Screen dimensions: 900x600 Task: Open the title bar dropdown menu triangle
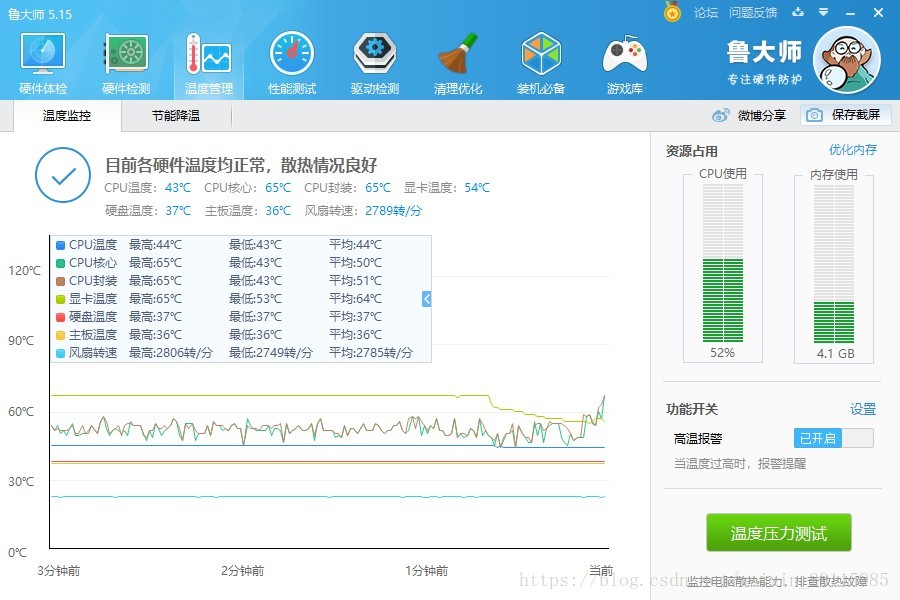[824, 12]
